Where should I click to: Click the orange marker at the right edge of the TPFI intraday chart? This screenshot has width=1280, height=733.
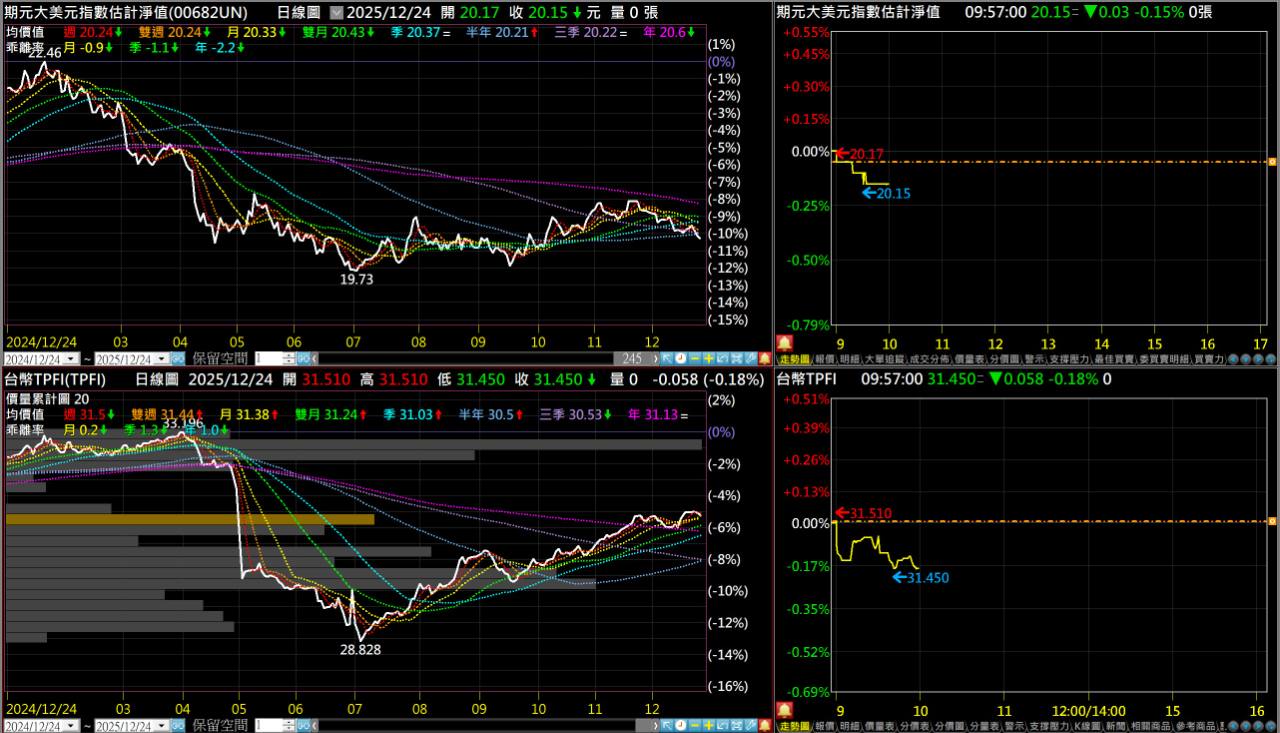click(1272, 521)
